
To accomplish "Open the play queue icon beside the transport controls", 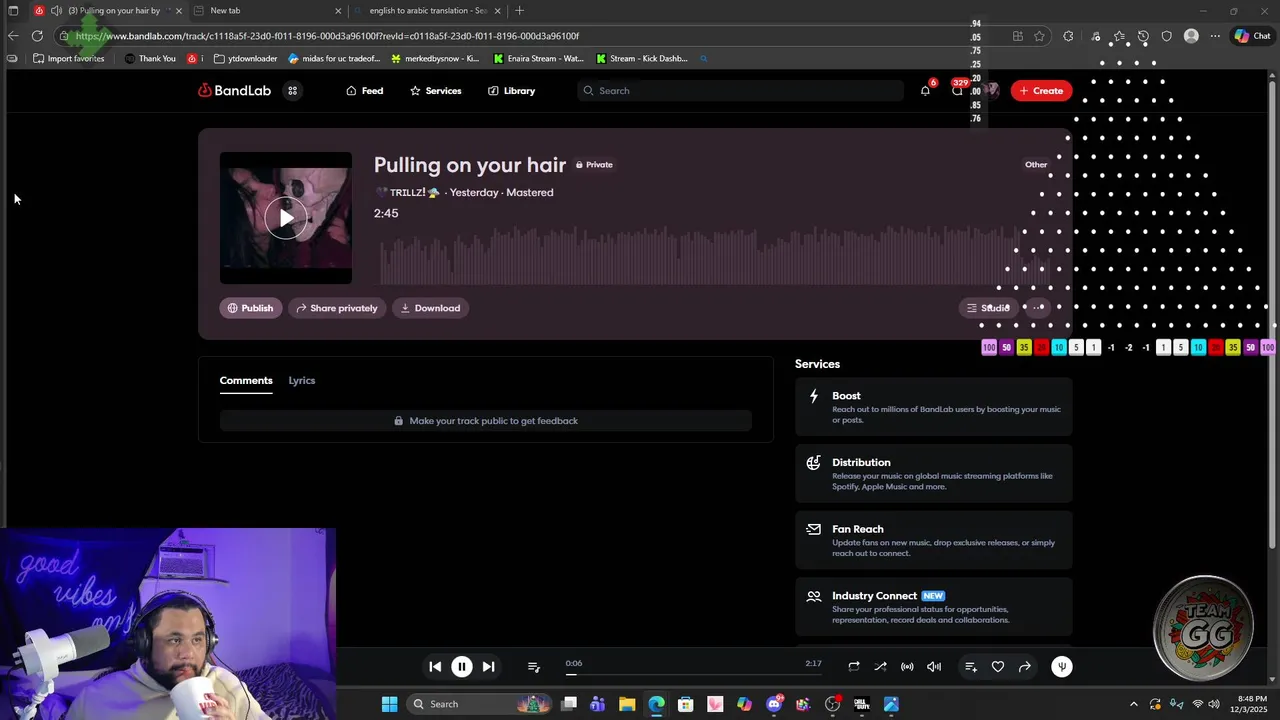I will click(x=534, y=667).
